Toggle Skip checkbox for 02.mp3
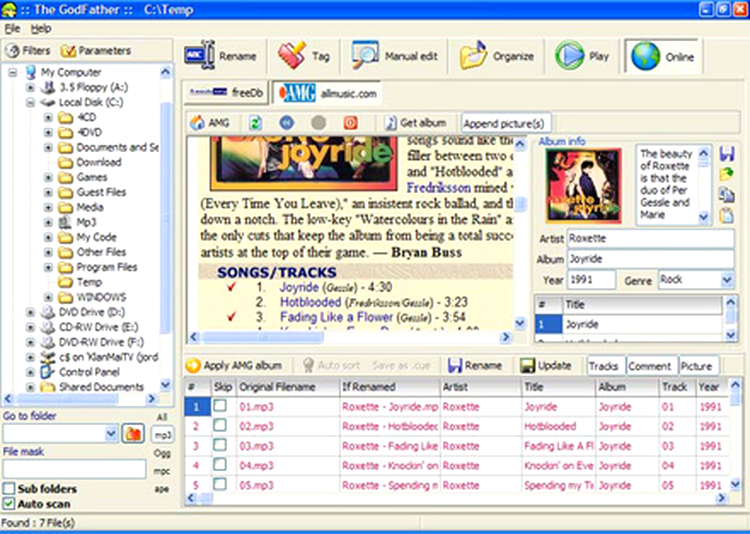750x534 pixels. click(220, 426)
